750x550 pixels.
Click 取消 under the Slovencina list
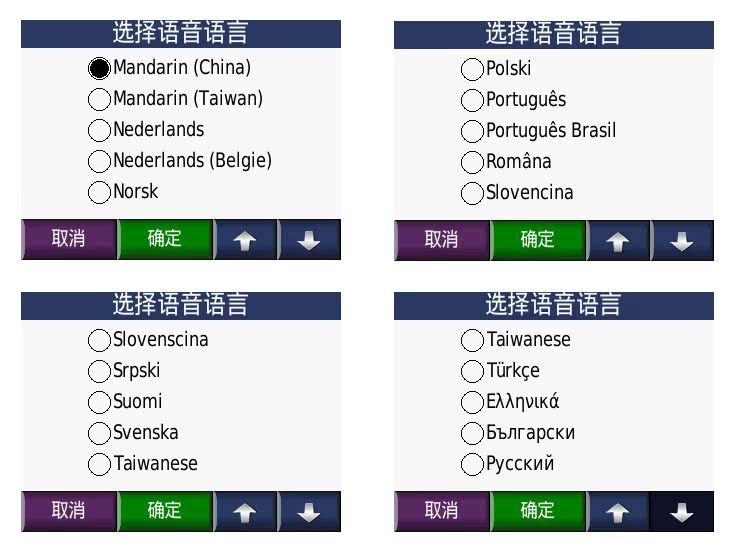[441, 240]
